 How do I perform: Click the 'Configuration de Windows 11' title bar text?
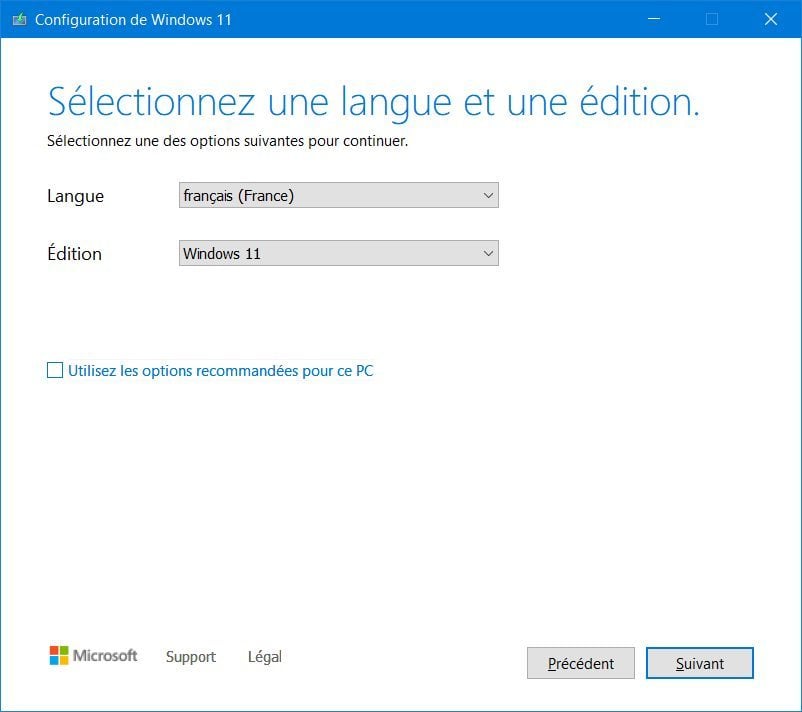click(133, 19)
